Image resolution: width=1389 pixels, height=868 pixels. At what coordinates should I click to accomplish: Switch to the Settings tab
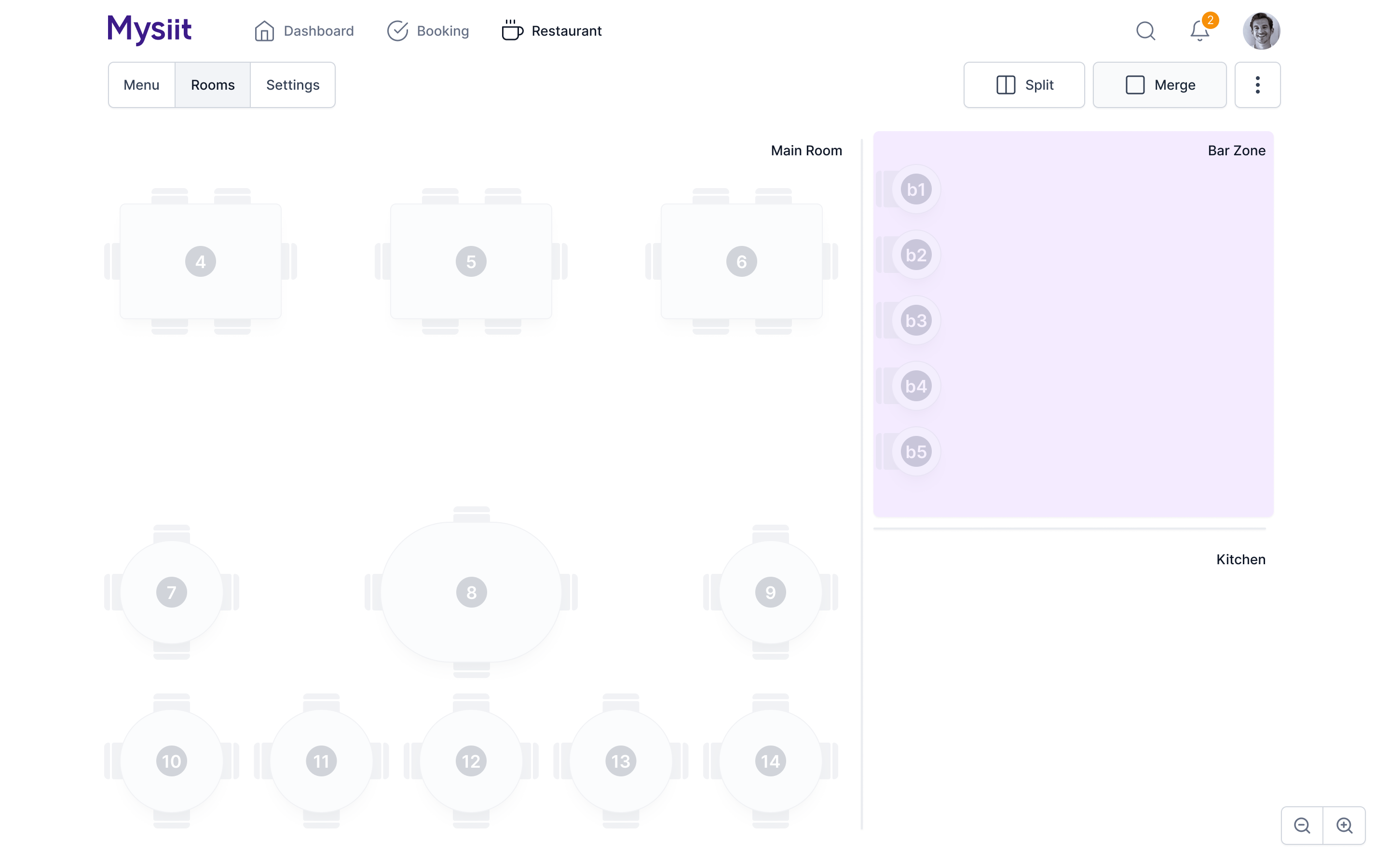coord(293,85)
